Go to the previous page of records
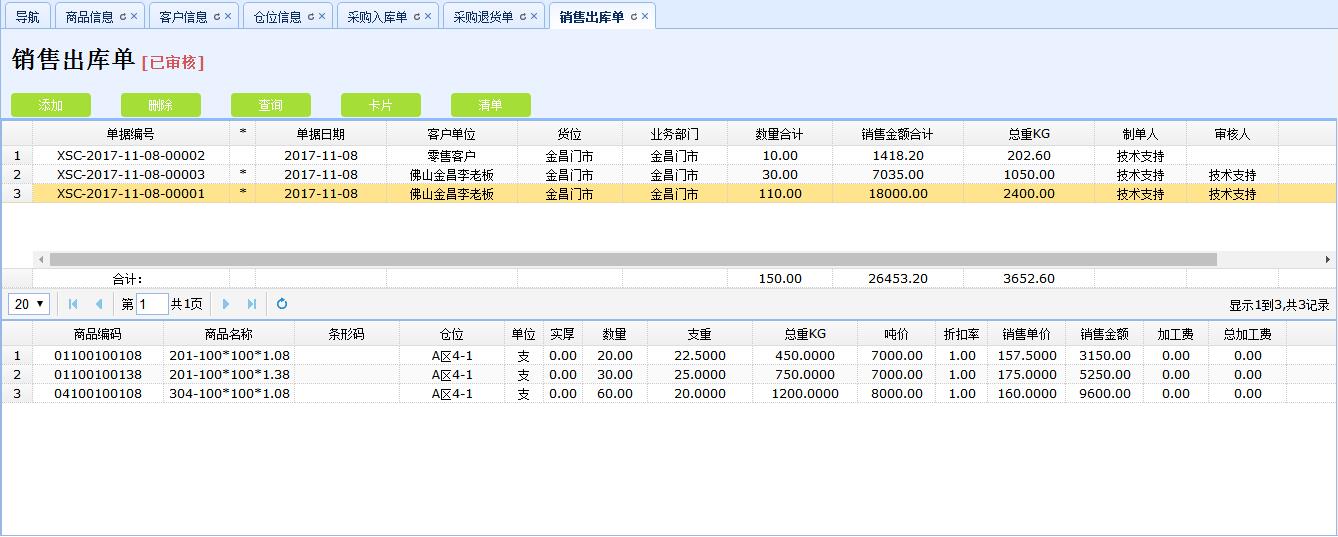This screenshot has height=537, width=1338. tap(99, 304)
